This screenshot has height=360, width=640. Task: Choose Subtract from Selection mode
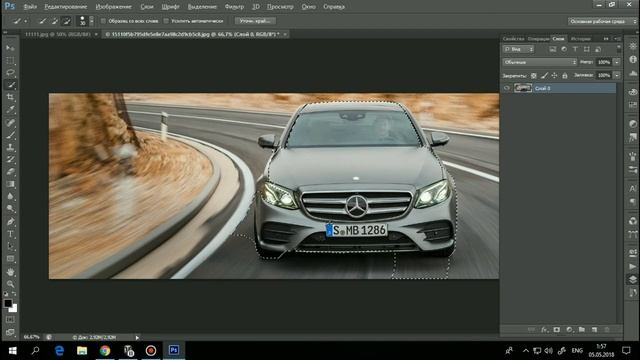pos(67,21)
